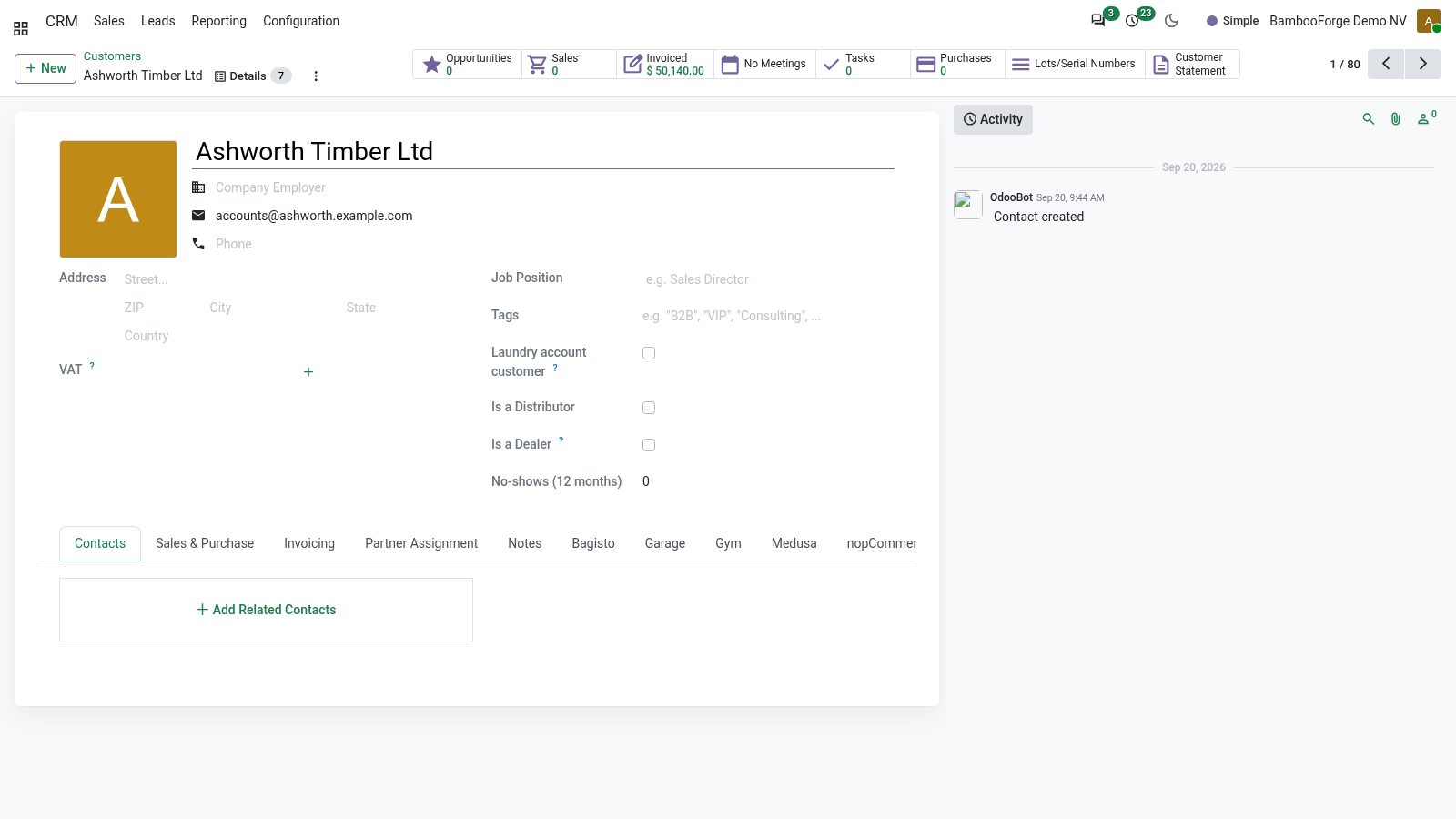This screenshot has height=819, width=1456.
Task: Open Tasks checkmark stat button
Action: [x=863, y=64]
